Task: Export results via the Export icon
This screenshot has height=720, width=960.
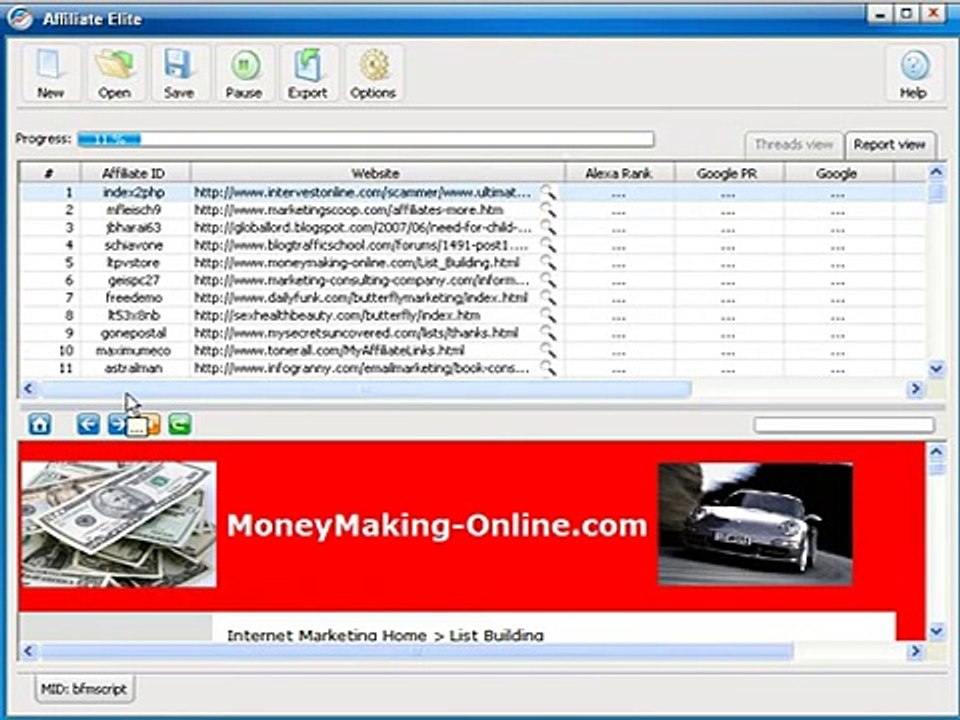Action: (x=308, y=72)
